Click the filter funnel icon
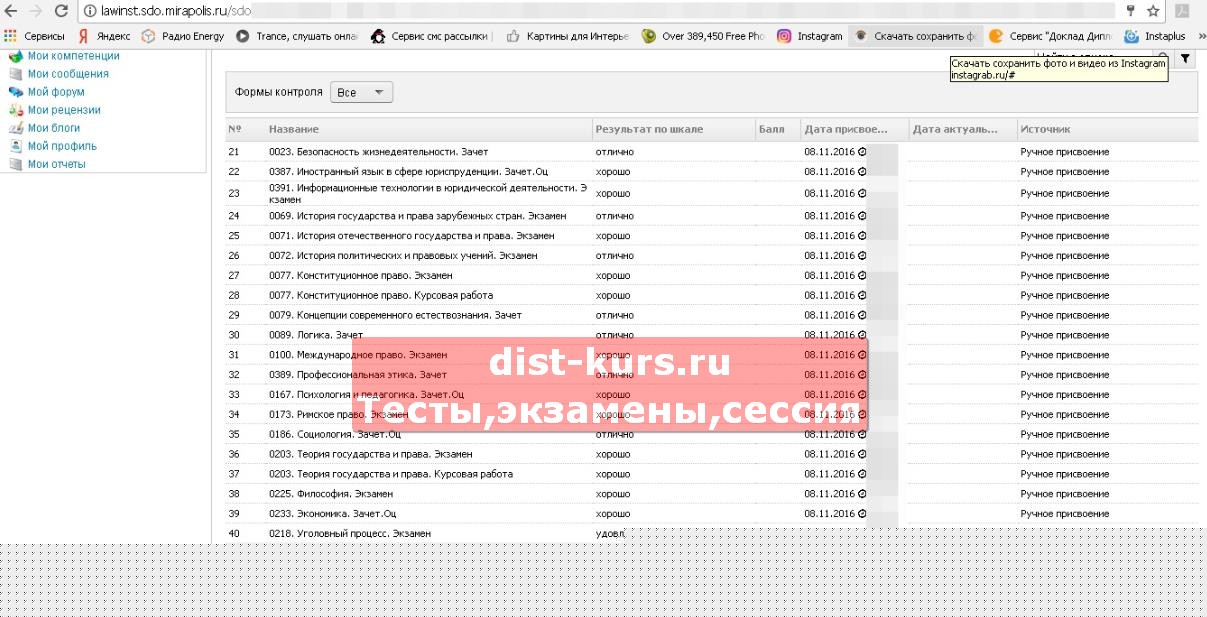This screenshot has width=1207, height=617. (x=1185, y=59)
